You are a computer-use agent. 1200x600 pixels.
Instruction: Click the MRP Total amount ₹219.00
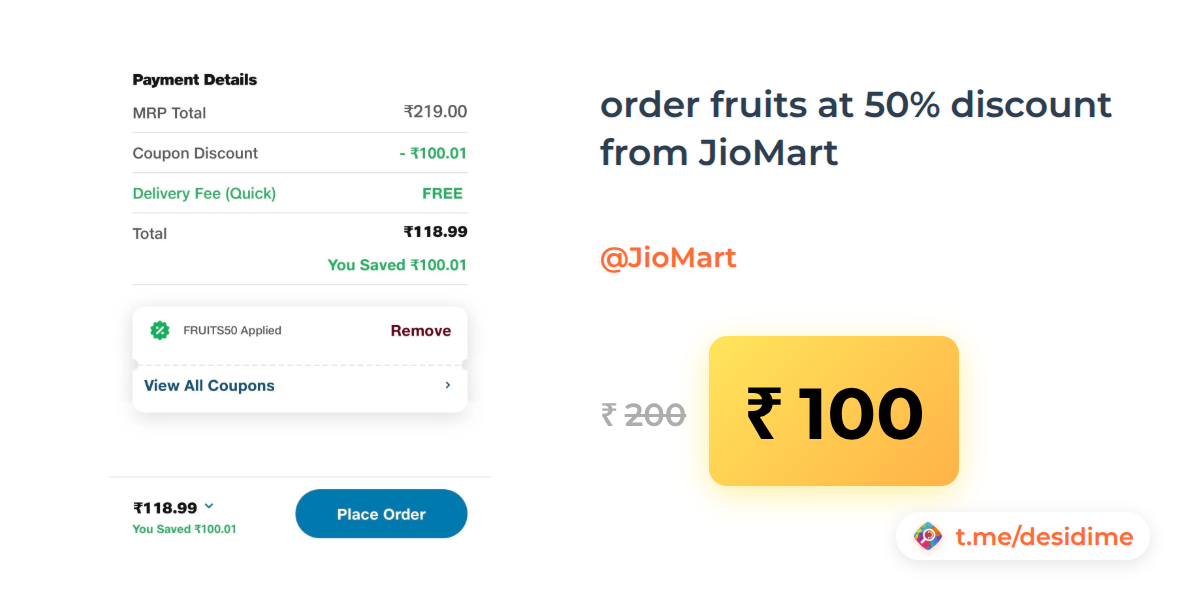[435, 112]
